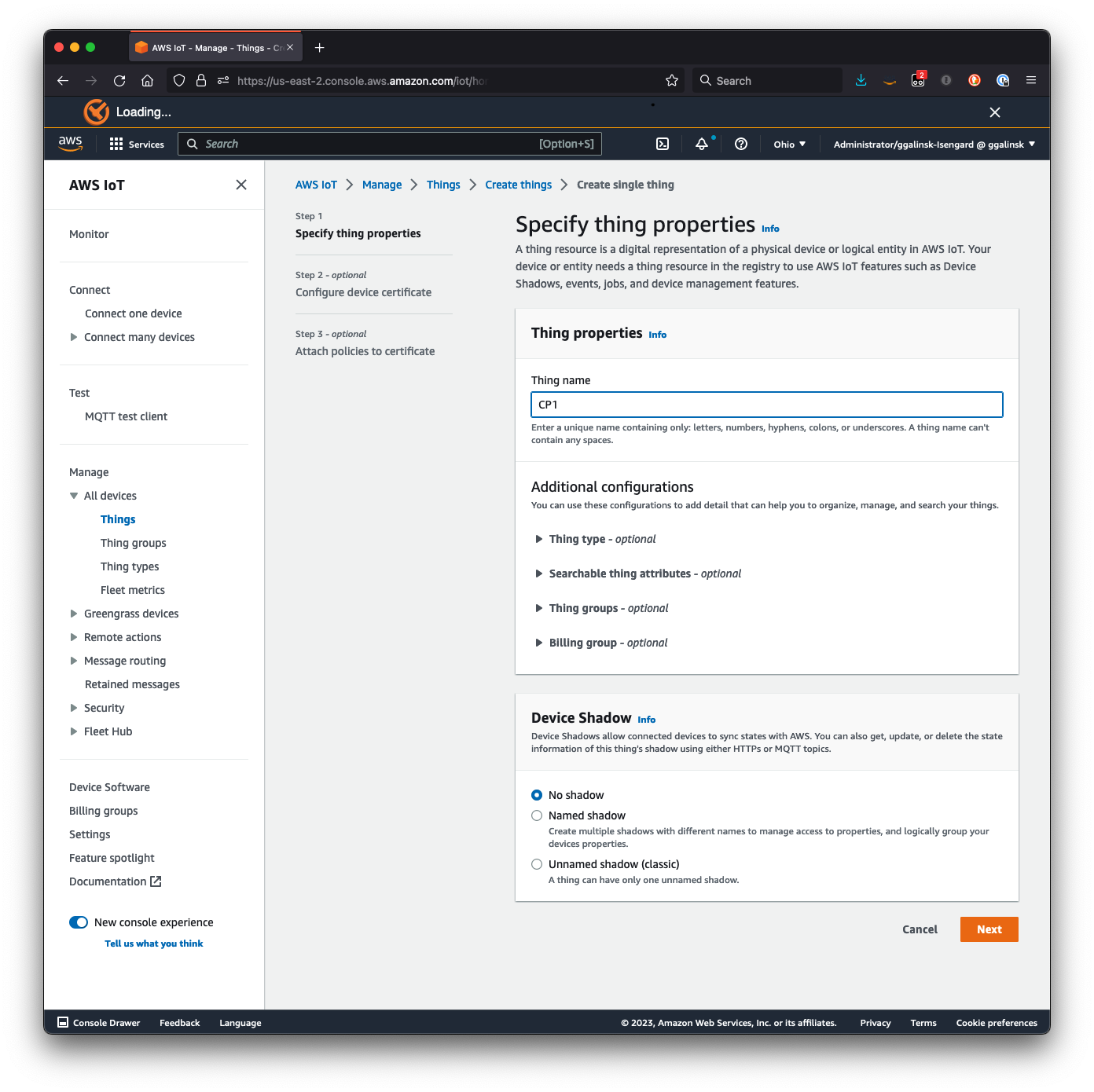Click the AWS logo in navigation bar
The width and height of the screenshot is (1094, 1092).
point(70,144)
